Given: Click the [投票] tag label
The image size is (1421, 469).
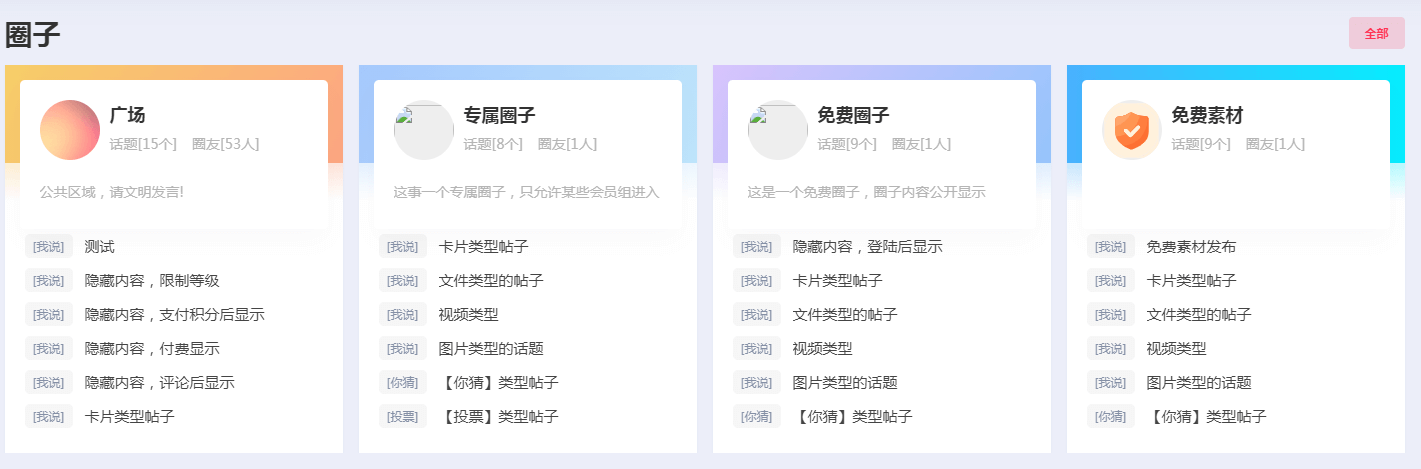Looking at the screenshot, I should pyautogui.click(x=403, y=417).
